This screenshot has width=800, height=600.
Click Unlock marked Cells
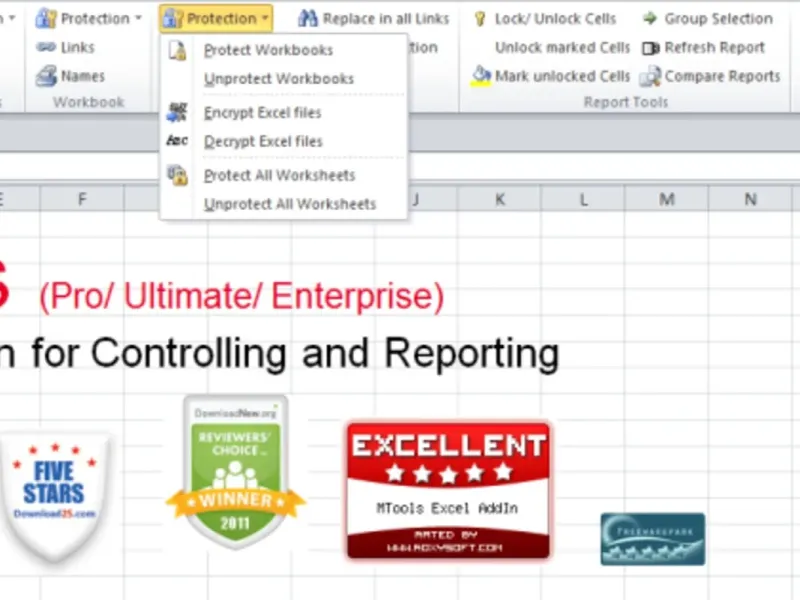(563, 47)
